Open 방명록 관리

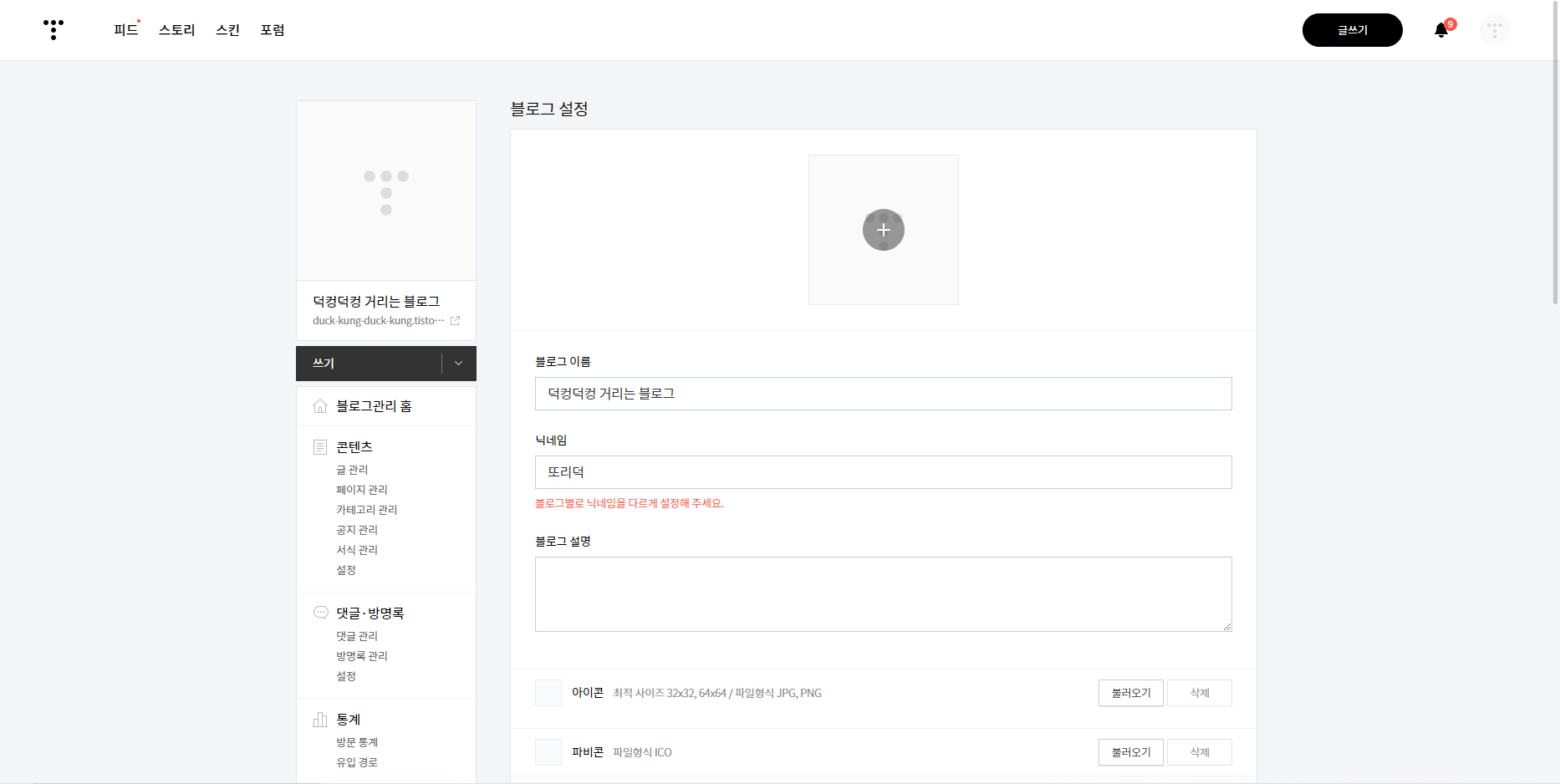[362, 656]
